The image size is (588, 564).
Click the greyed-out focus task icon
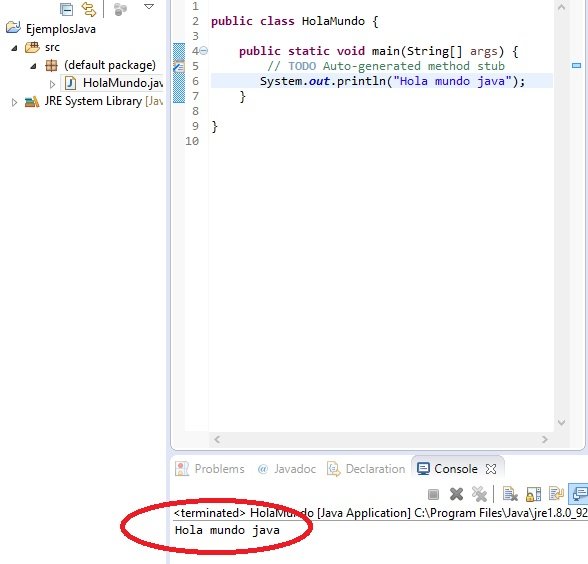tap(120, 9)
